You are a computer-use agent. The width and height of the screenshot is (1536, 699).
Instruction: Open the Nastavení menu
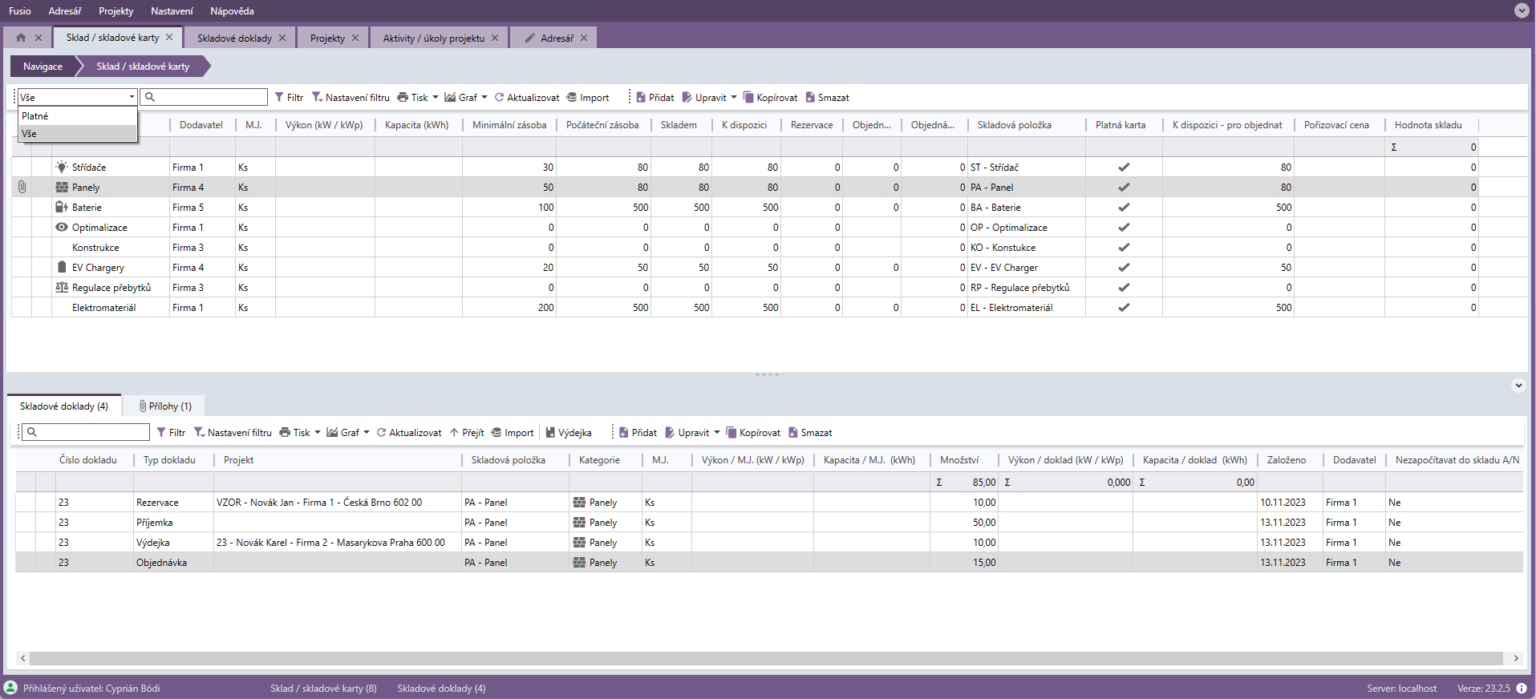[172, 11]
